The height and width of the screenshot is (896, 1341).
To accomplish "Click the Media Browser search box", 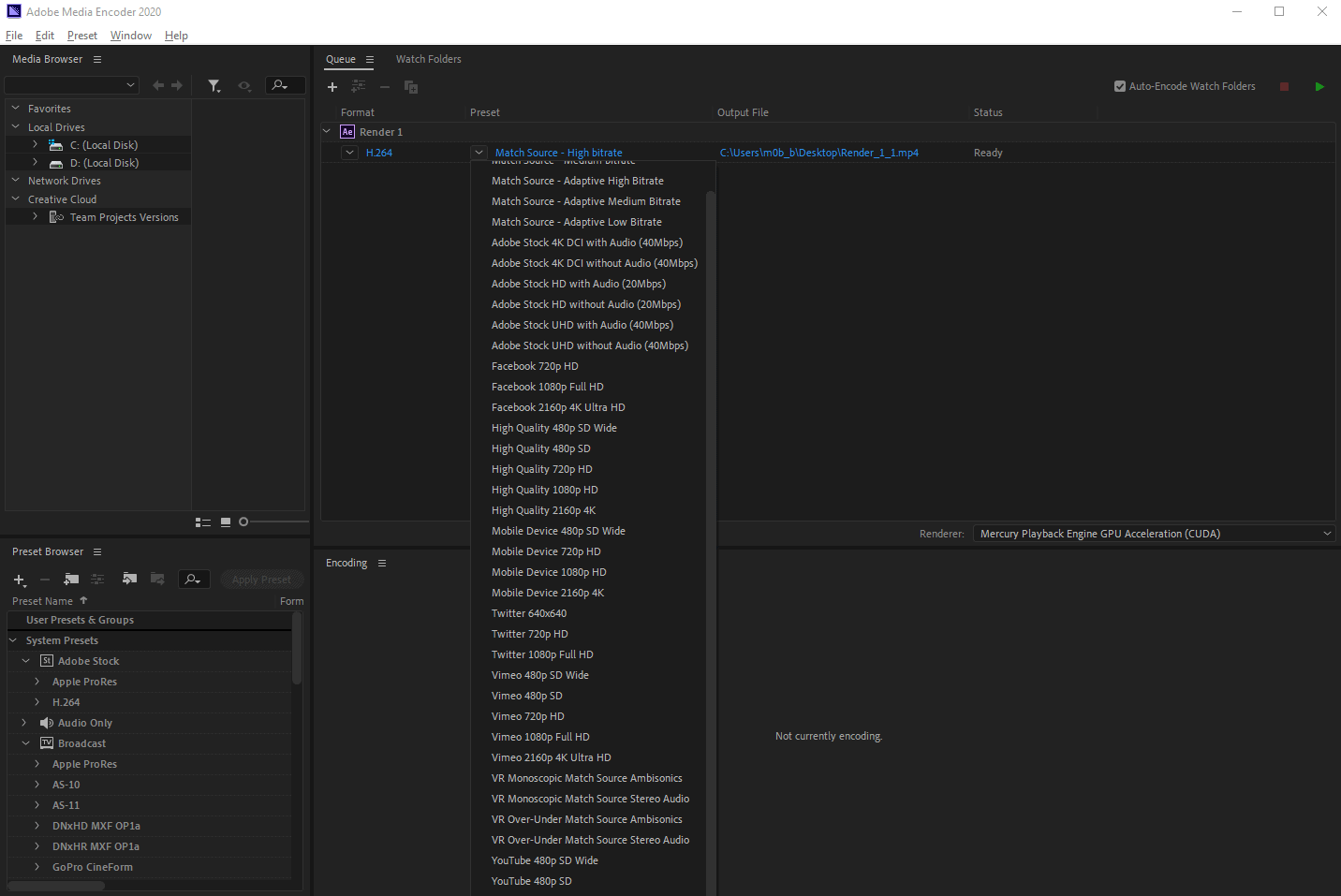I will (x=285, y=85).
